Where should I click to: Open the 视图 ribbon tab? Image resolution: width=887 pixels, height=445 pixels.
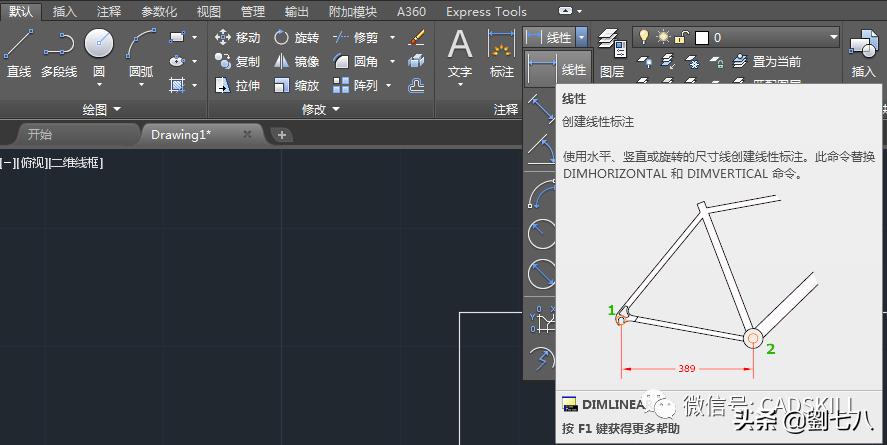209,11
